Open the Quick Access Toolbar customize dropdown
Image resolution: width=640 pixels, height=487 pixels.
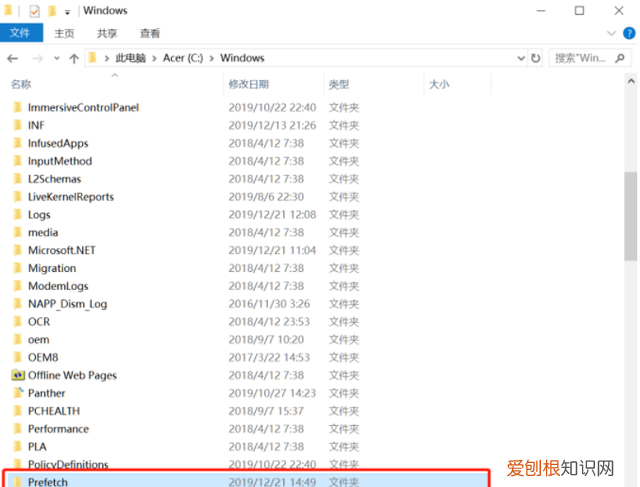(67, 11)
